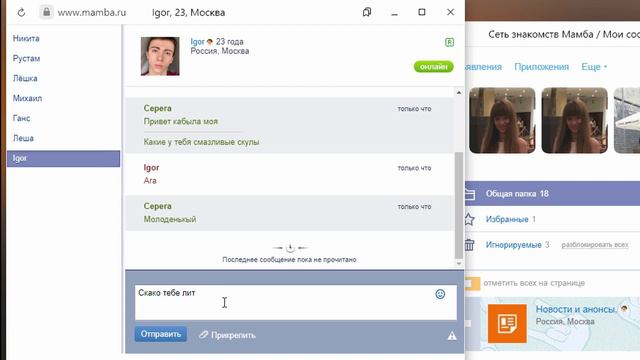Open Igor's profile name link
This screenshot has width=640, height=360.
[197, 42]
